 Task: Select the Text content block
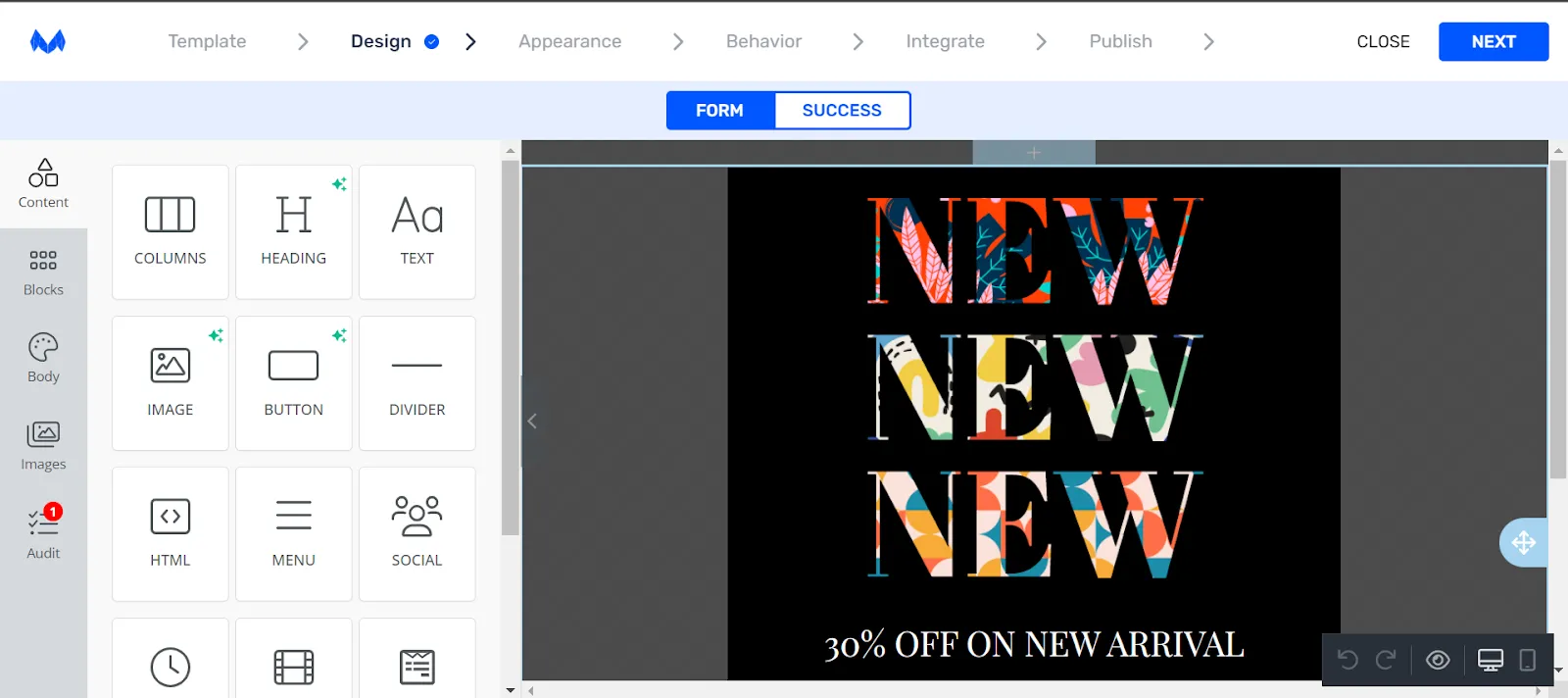coord(417,232)
